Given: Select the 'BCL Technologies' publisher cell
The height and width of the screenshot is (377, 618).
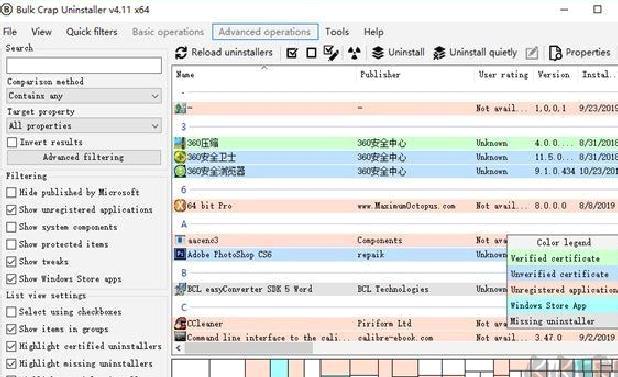Looking at the screenshot, I should coord(393,289).
